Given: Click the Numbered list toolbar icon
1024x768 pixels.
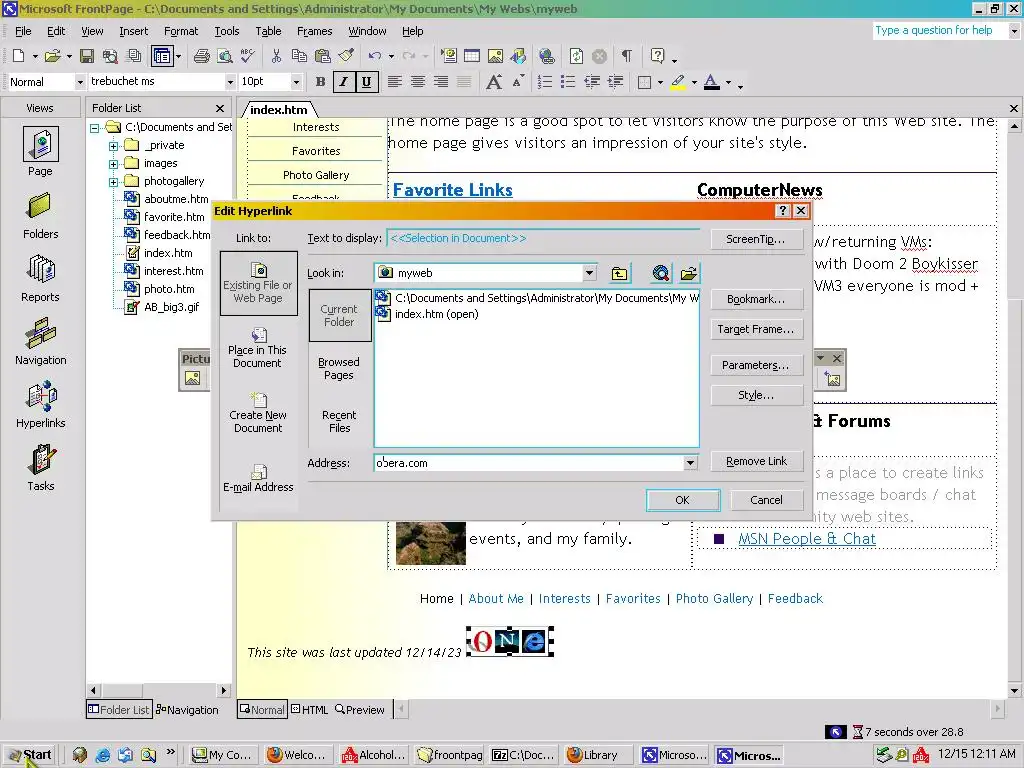Looking at the screenshot, I should [545, 82].
